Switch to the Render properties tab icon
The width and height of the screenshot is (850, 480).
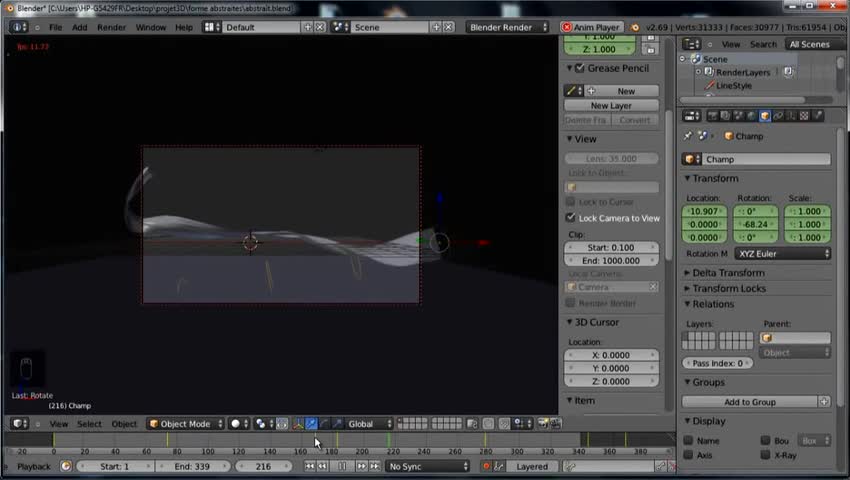click(x=712, y=116)
